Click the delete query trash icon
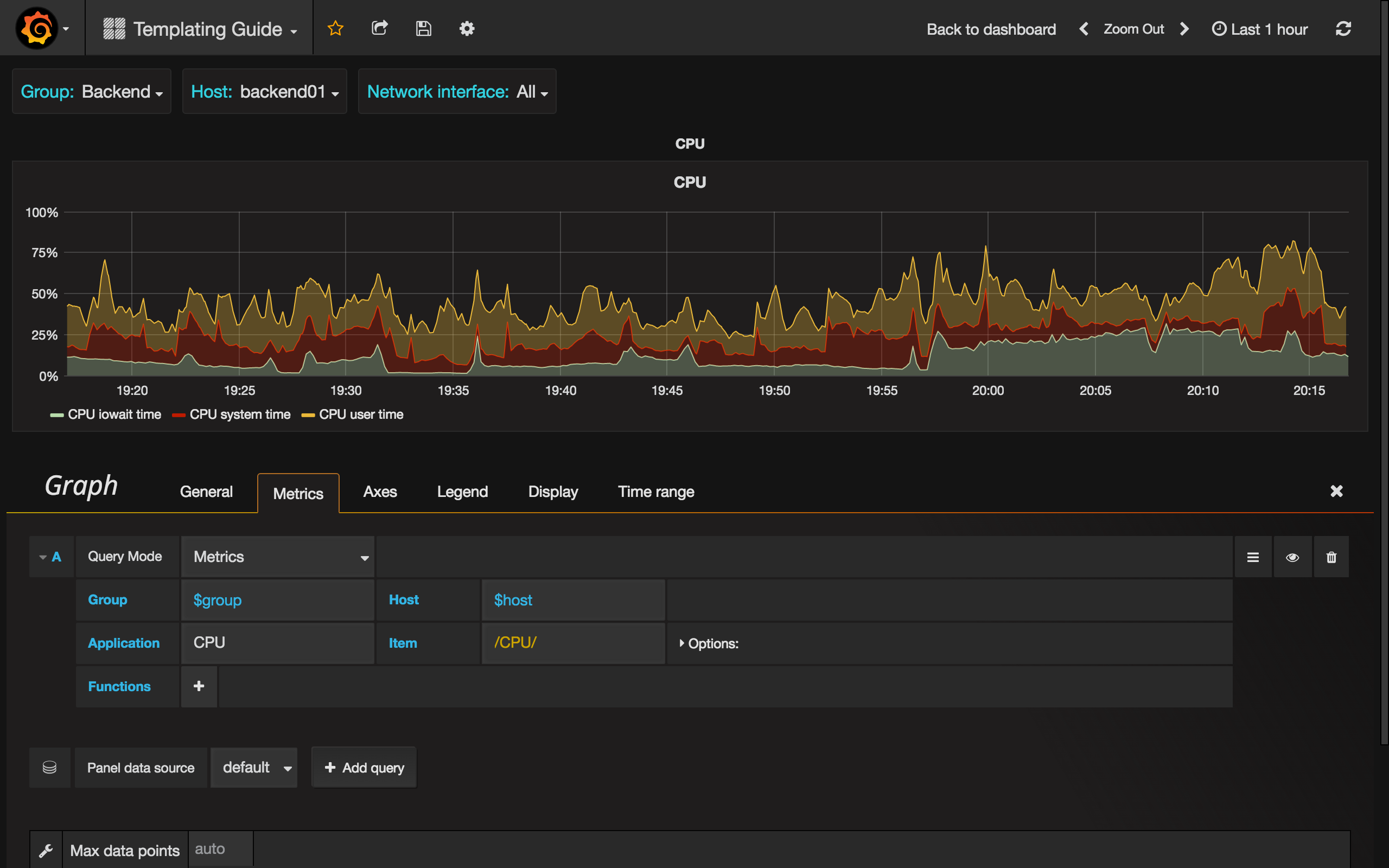The width and height of the screenshot is (1389, 868). tap(1332, 557)
